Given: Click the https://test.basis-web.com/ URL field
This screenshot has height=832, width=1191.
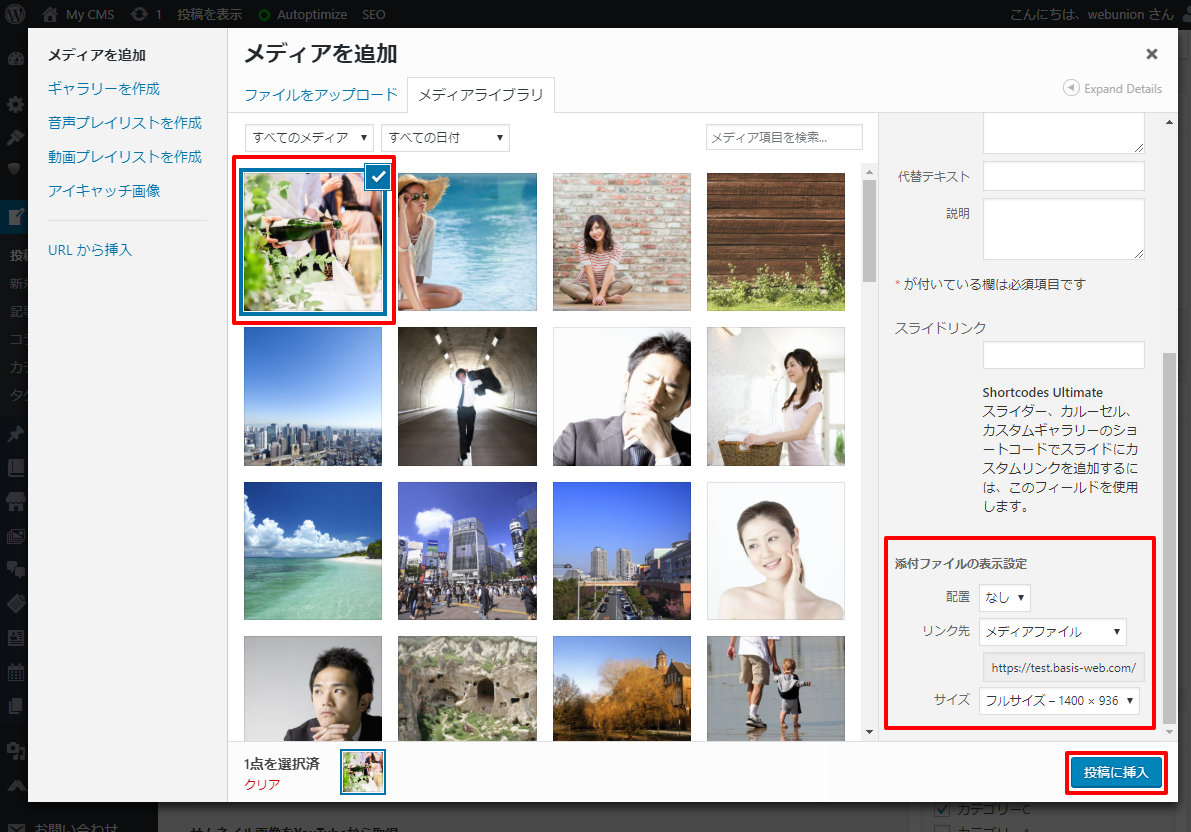Looking at the screenshot, I should pyautogui.click(x=1063, y=667).
